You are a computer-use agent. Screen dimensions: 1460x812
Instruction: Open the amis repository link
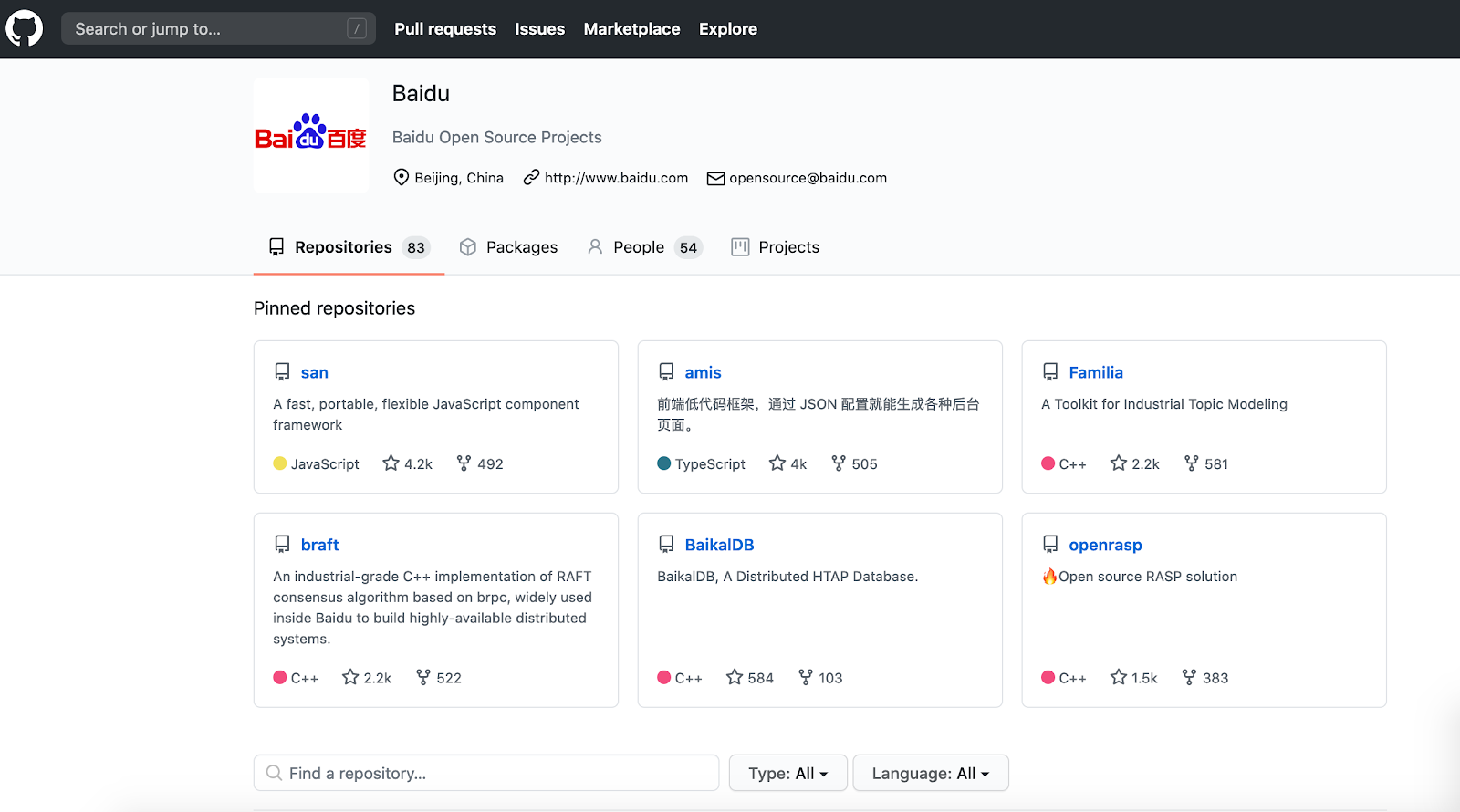(x=704, y=372)
